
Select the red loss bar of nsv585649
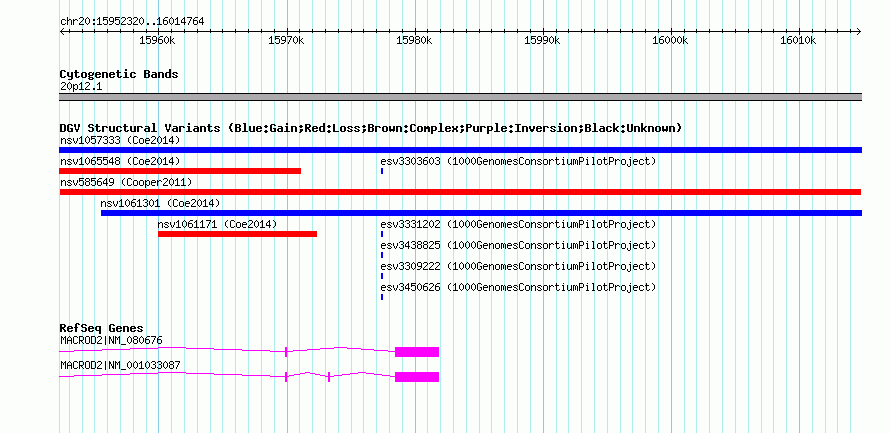(x=460, y=192)
